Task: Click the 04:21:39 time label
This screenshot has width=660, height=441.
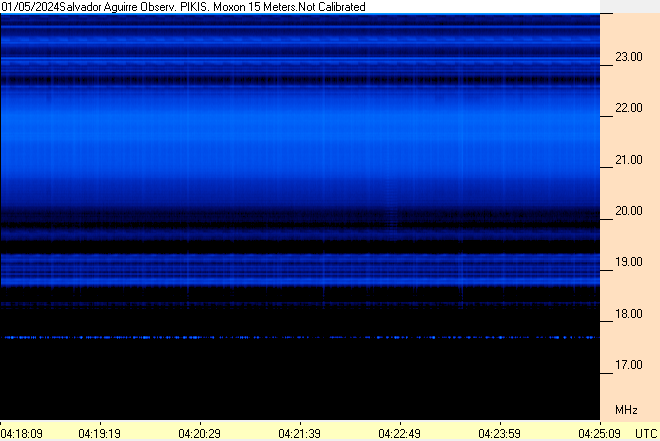Action: [300, 433]
